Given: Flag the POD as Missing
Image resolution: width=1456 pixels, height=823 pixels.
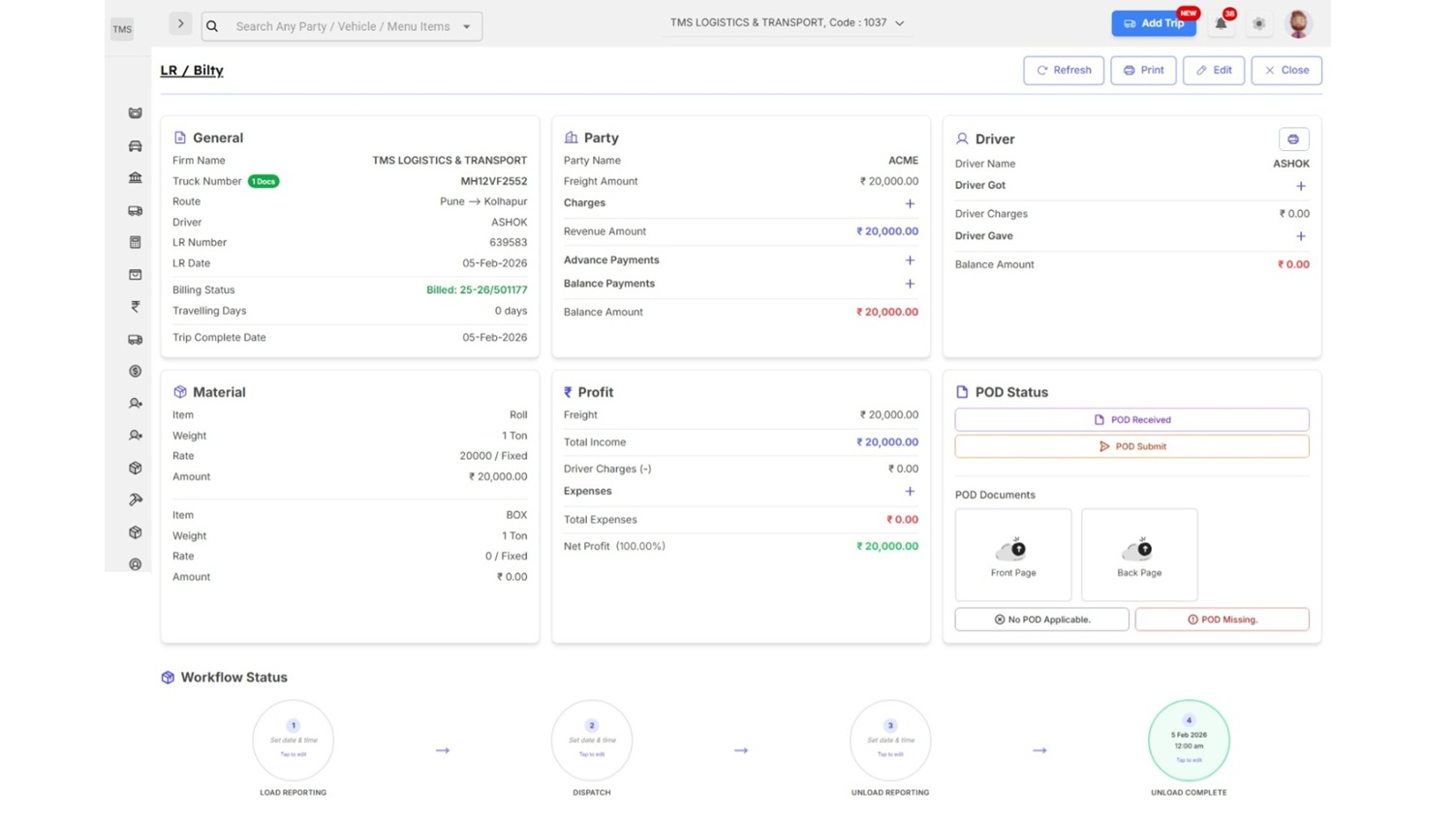Looking at the screenshot, I should pyautogui.click(x=1222, y=620).
